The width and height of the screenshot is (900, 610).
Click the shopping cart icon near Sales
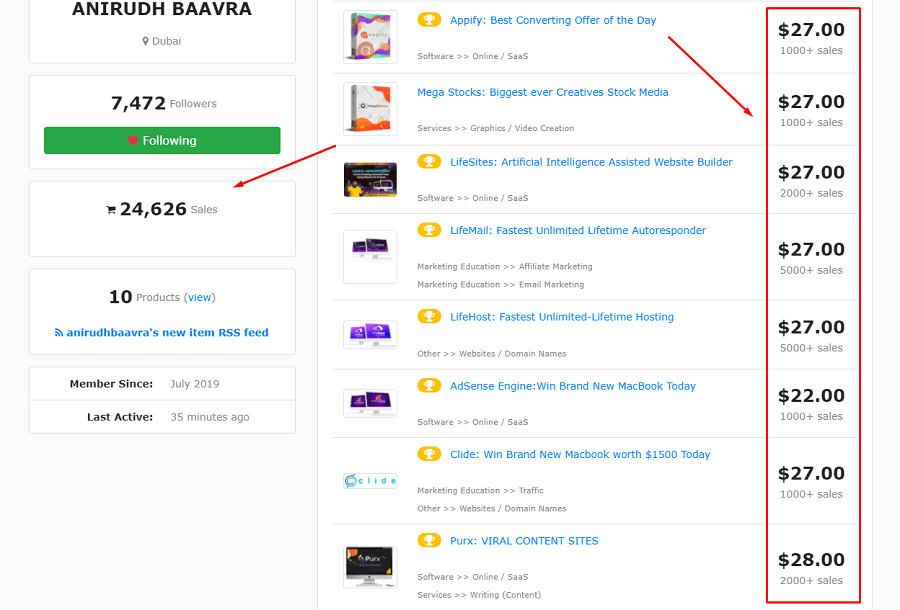point(111,210)
